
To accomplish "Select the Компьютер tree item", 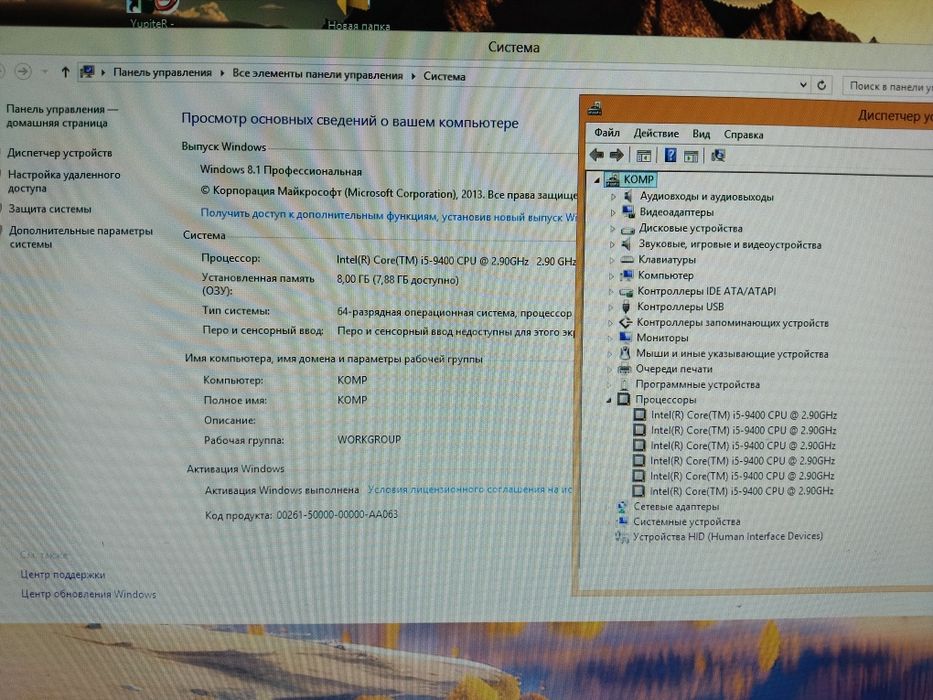I will point(665,276).
